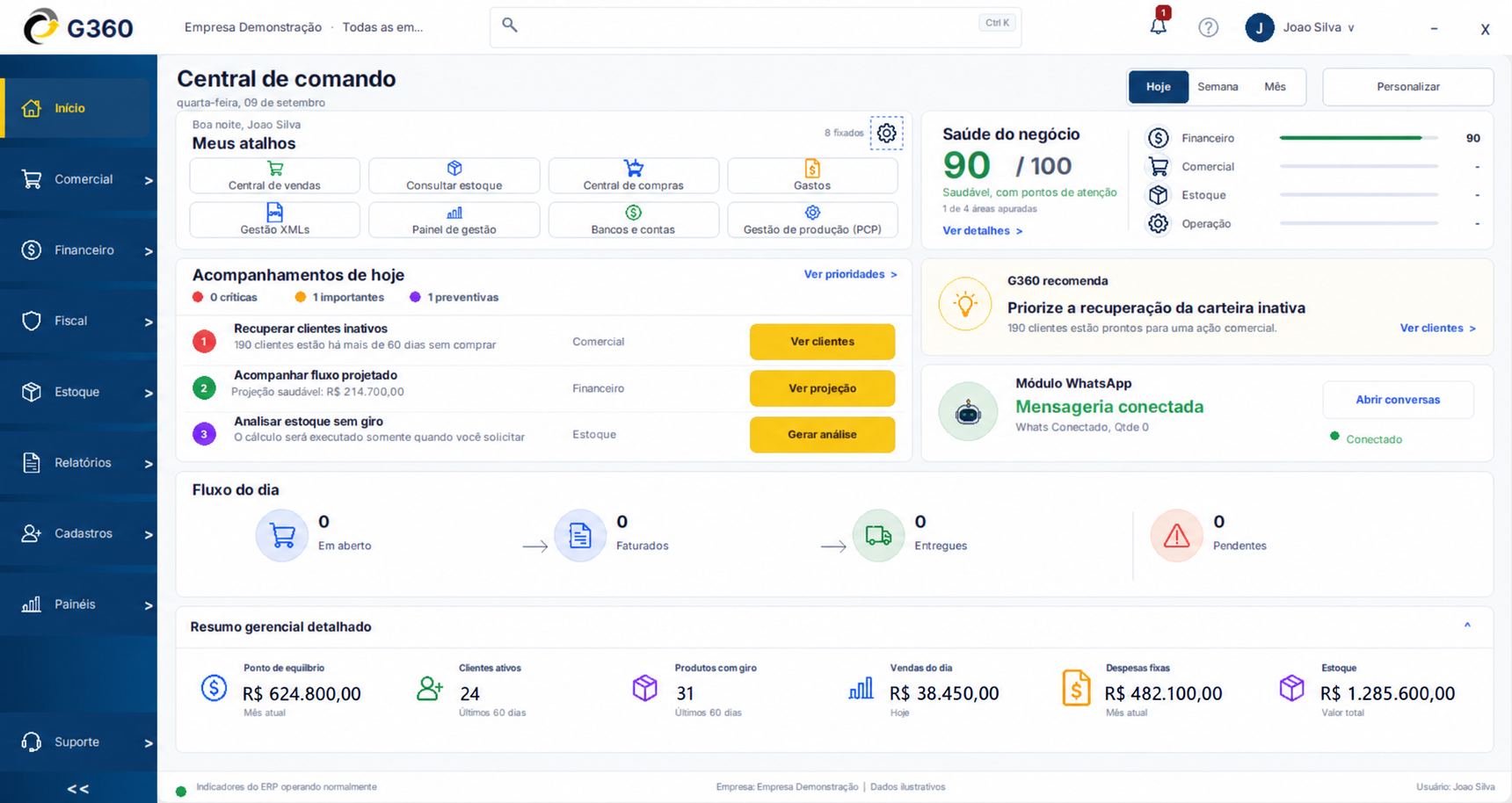The height and width of the screenshot is (803, 1512).
Task: Click the Pendentes warning triangle icon
Action: pos(1176,535)
